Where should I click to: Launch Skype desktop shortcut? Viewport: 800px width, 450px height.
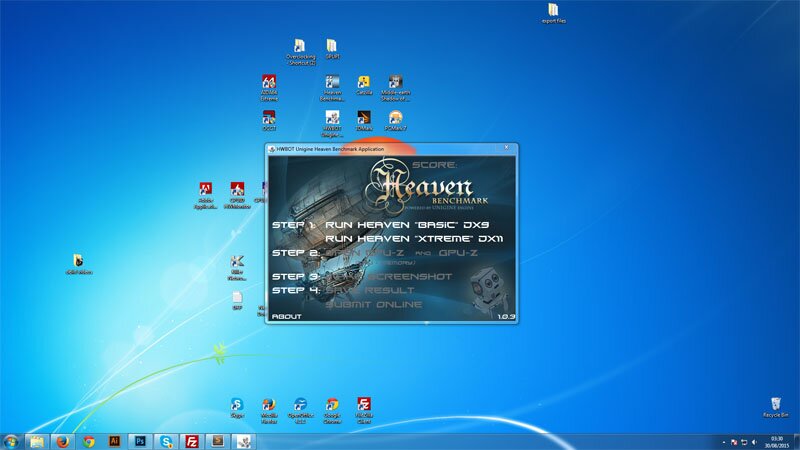click(237, 407)
